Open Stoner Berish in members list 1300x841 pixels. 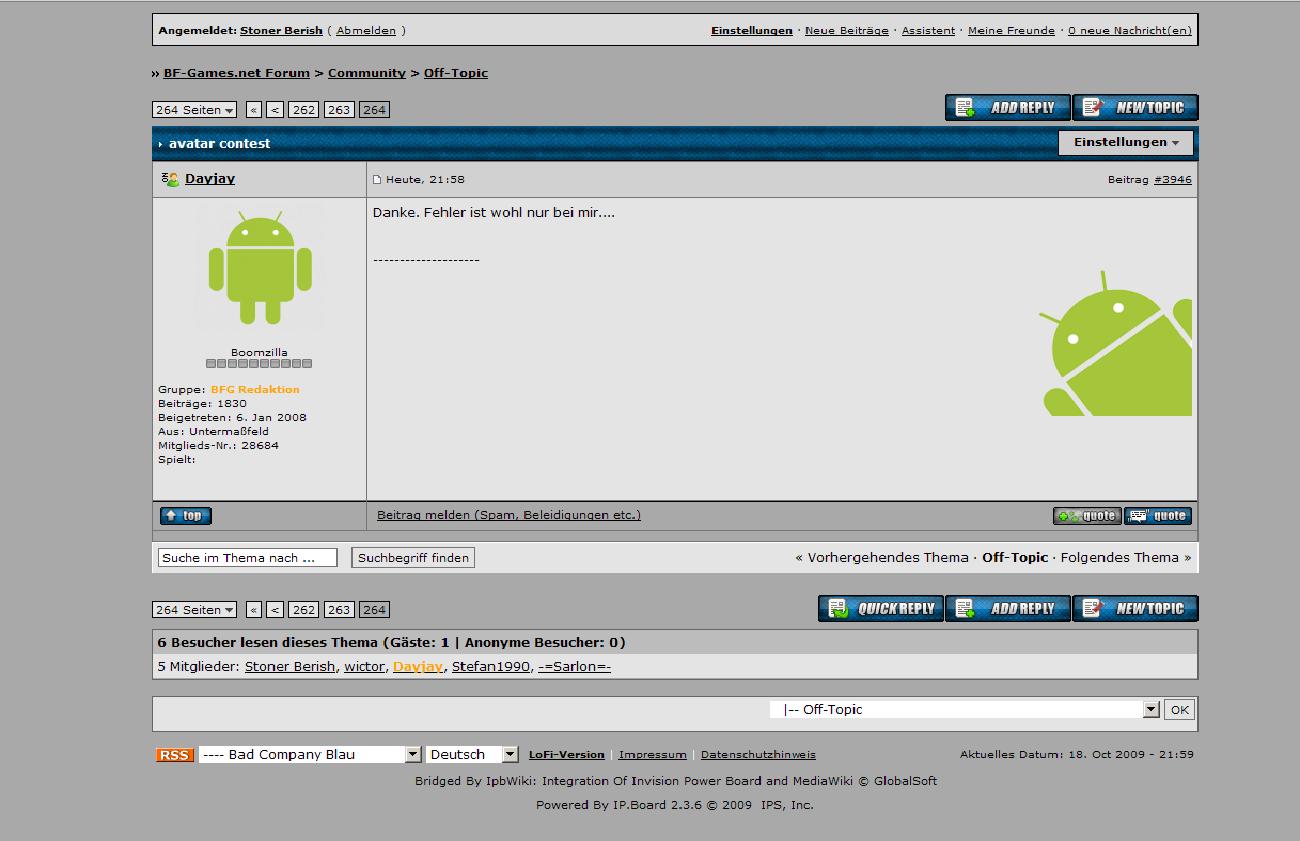tap(290, 667)
